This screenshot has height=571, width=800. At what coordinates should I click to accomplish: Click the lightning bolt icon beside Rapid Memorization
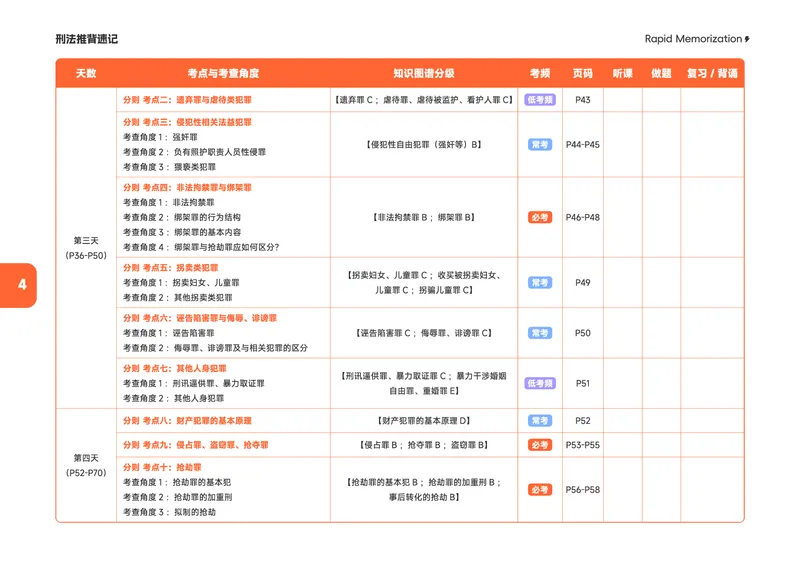(747, 39)
